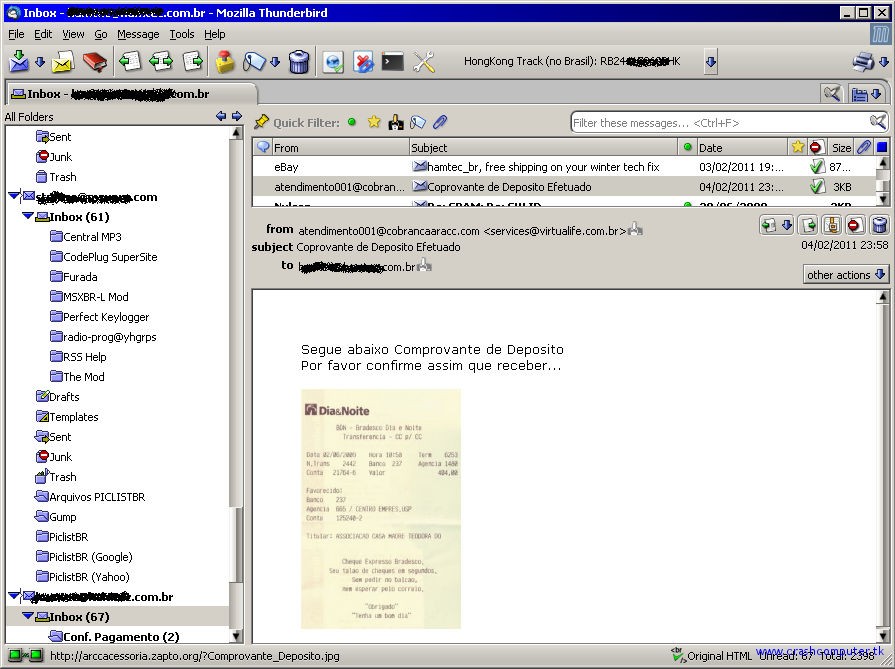Click the forward icon in message header
The height and width of the screenshot is (669, 895).
coord(809,225)
